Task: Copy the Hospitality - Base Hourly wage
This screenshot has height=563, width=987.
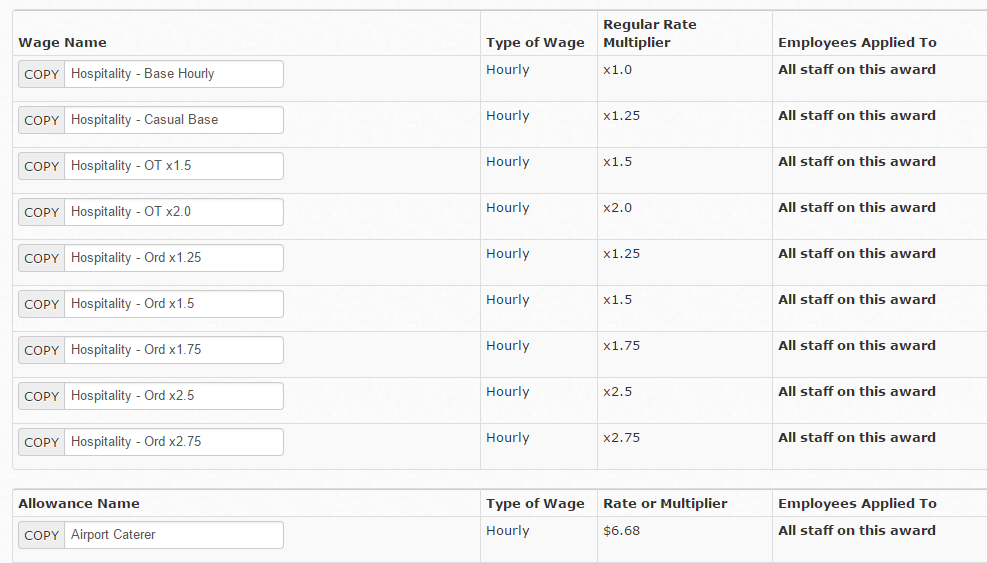Action: 42,74
